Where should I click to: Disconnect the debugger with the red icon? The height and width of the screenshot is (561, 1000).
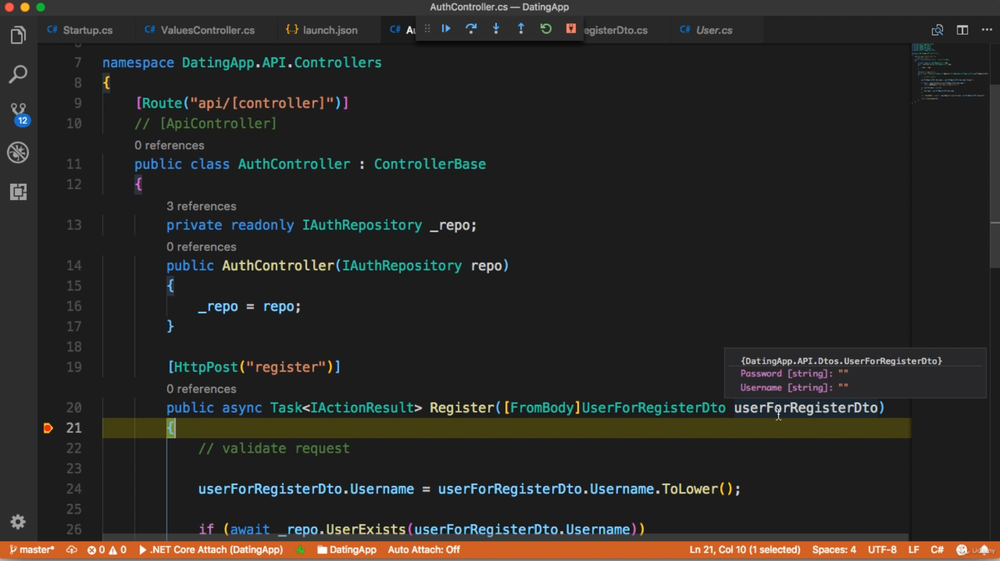[x=571, y=29]
